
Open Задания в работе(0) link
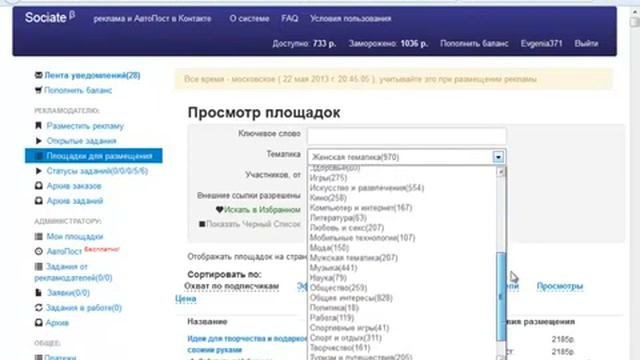84,308
